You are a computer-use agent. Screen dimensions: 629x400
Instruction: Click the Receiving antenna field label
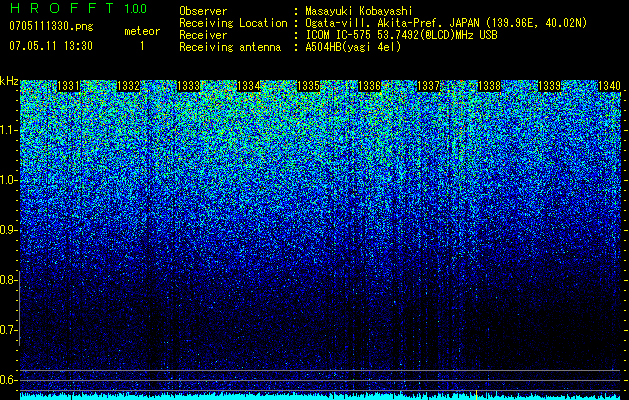[230, 47]
